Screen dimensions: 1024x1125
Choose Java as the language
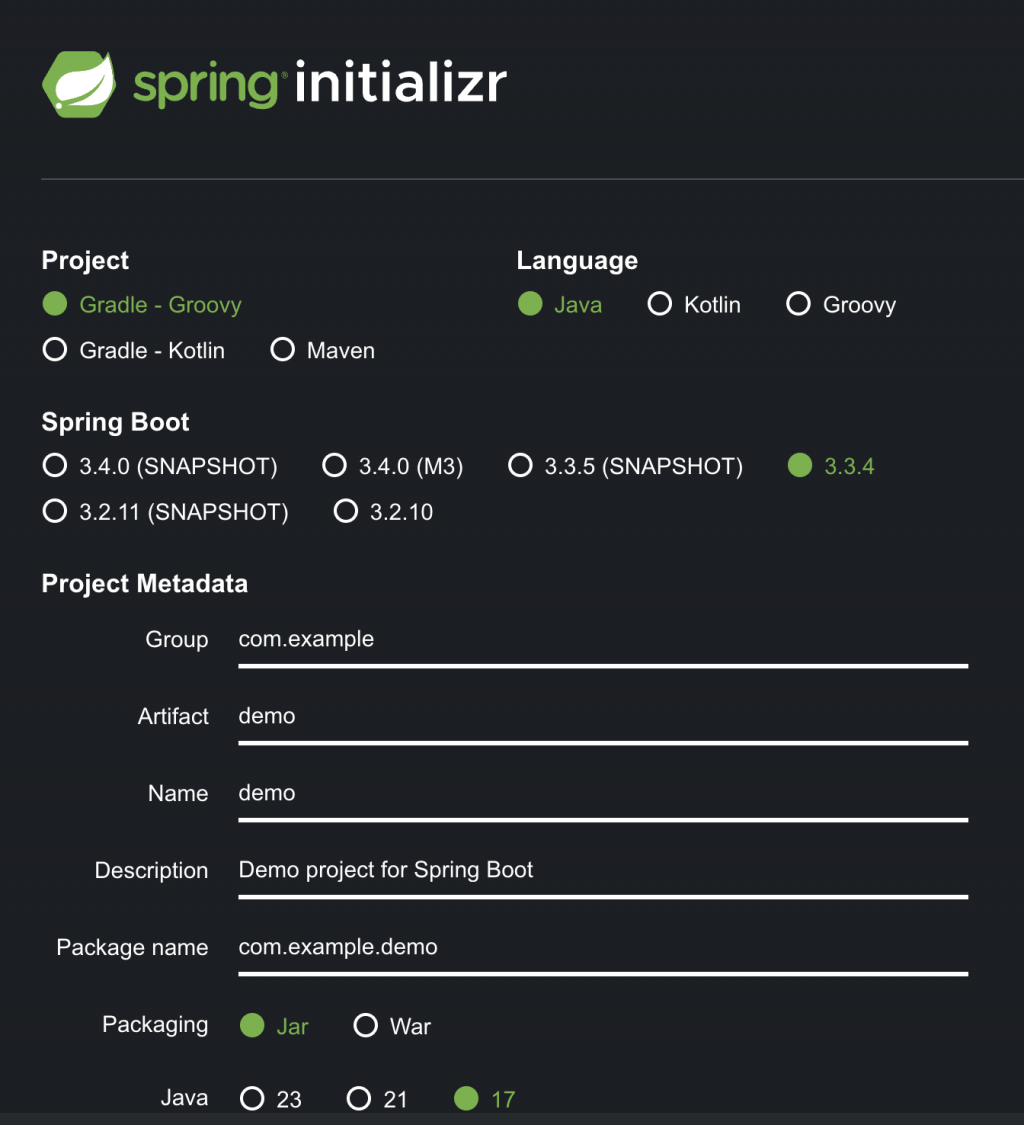tap(530, 305)
